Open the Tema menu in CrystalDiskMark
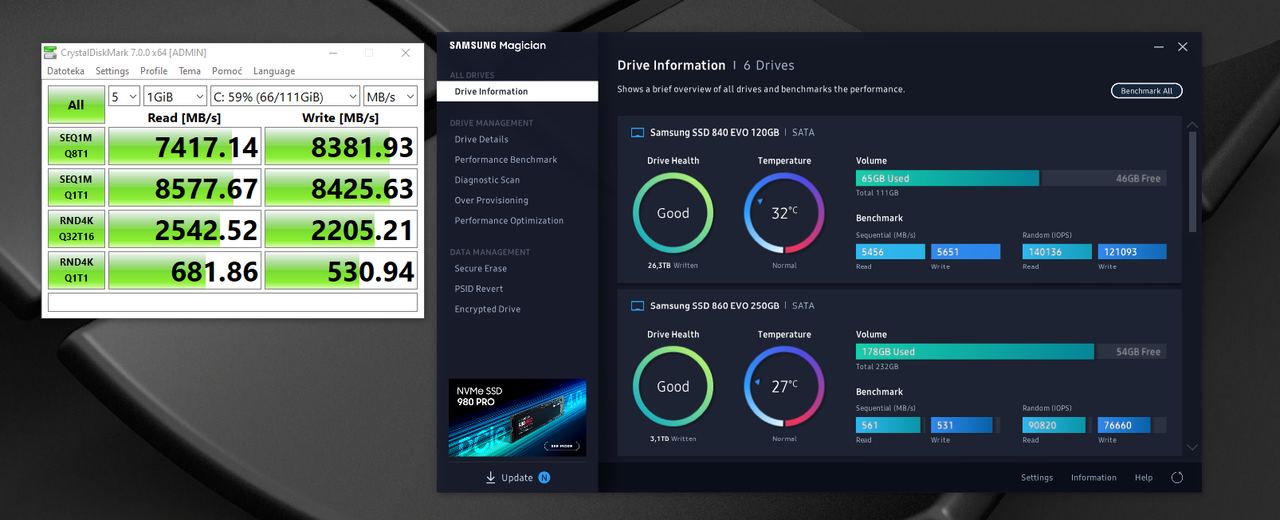The width and height of the screenshot is (1280, 520). coord(190,71)
